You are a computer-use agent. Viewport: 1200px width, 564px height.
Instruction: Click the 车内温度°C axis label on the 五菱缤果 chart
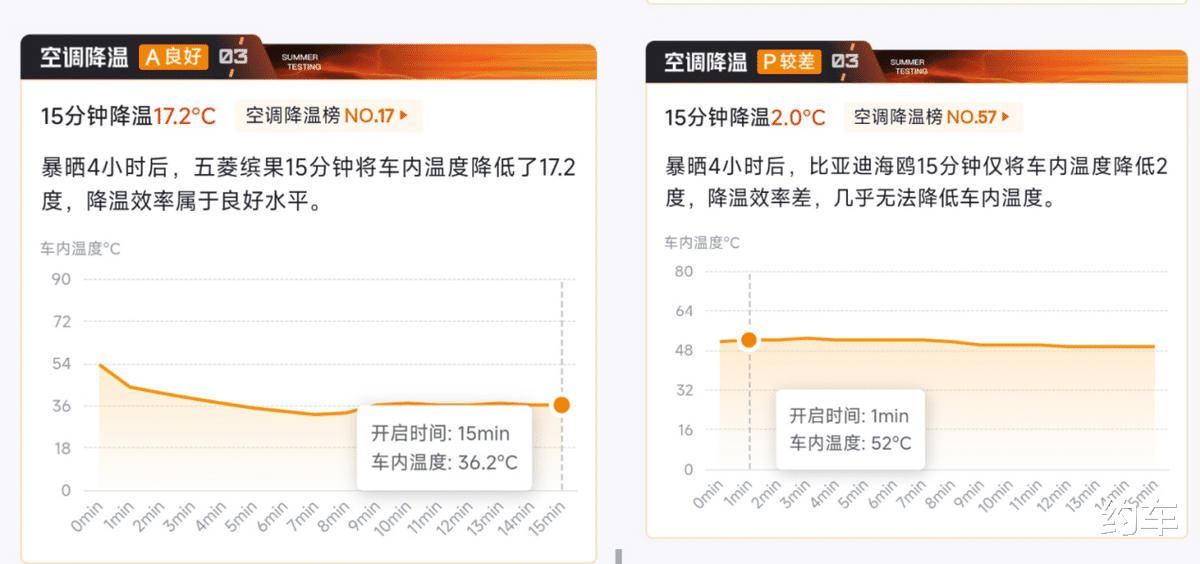click(80, 248)
